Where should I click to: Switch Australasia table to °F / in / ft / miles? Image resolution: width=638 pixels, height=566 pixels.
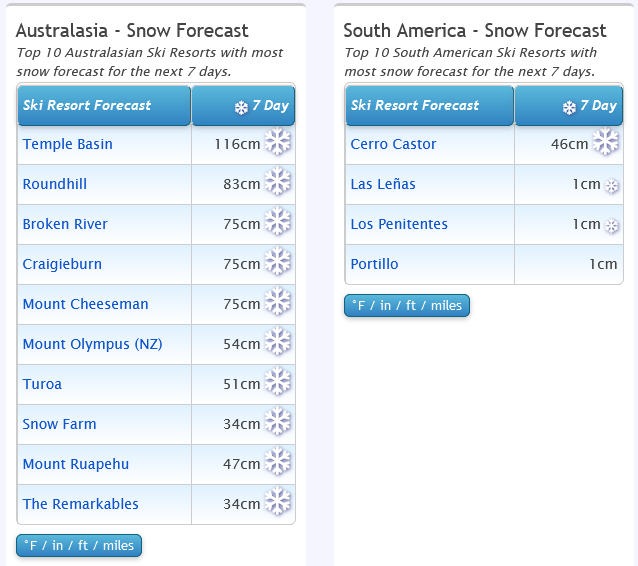coord(79,545)
